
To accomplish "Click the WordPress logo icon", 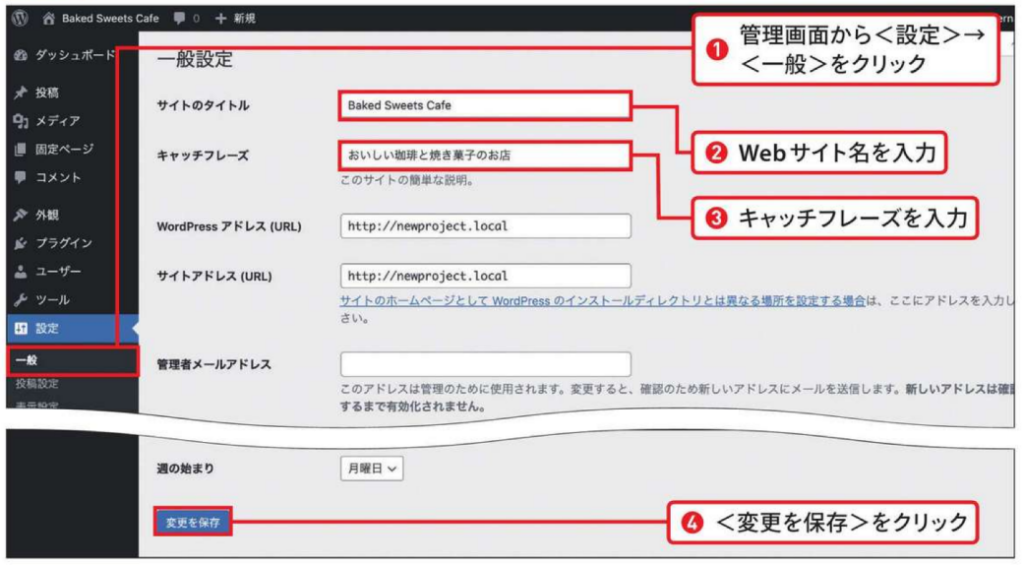I will pos(20,18).
